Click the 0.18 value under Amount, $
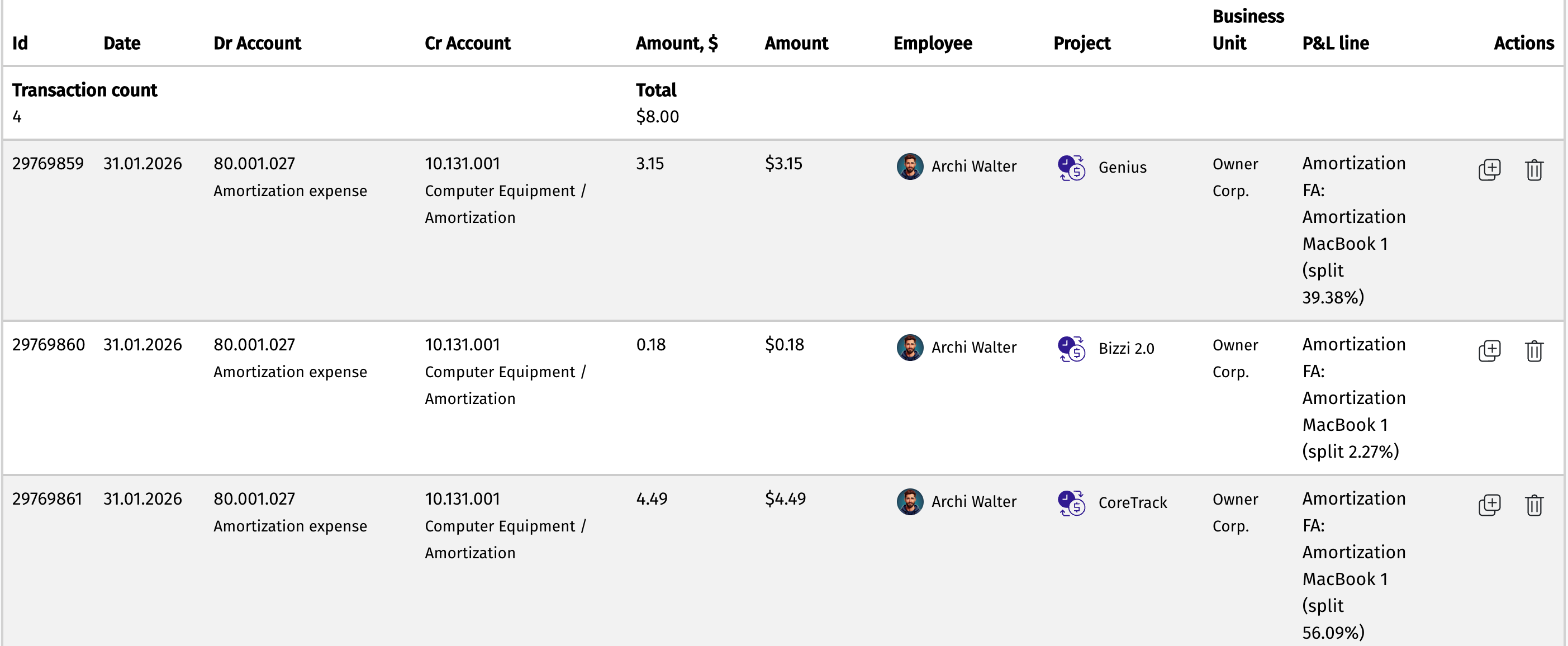This screenshot has width=1568, height=646. tap(650, 345)
